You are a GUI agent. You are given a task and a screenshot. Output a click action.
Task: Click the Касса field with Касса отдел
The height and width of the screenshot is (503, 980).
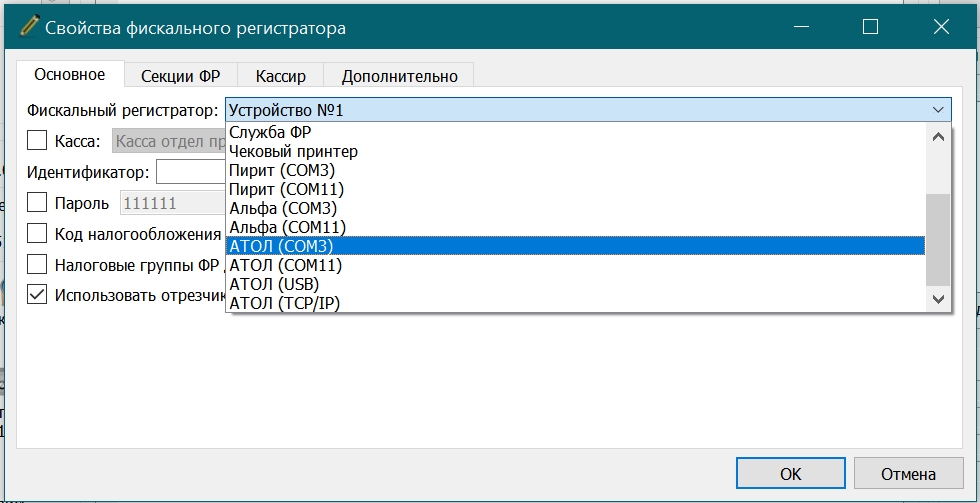(169, 141)
